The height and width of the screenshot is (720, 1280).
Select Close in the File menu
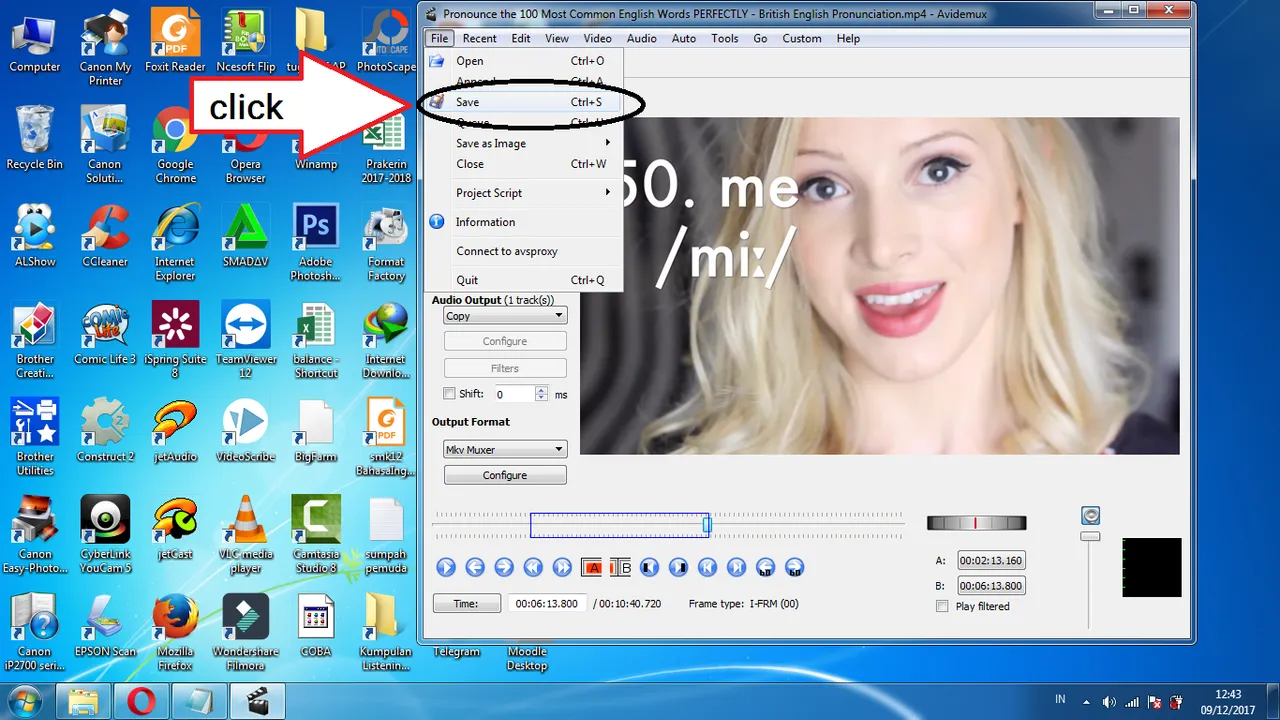click(x=524, y=164)
